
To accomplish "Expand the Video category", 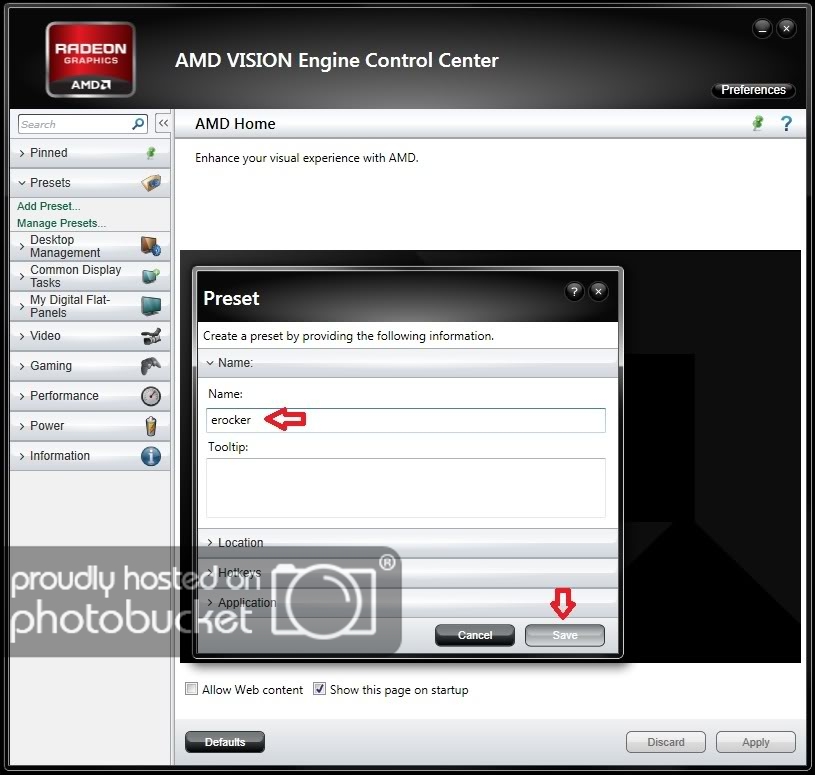I will click(x=90, y=336).
